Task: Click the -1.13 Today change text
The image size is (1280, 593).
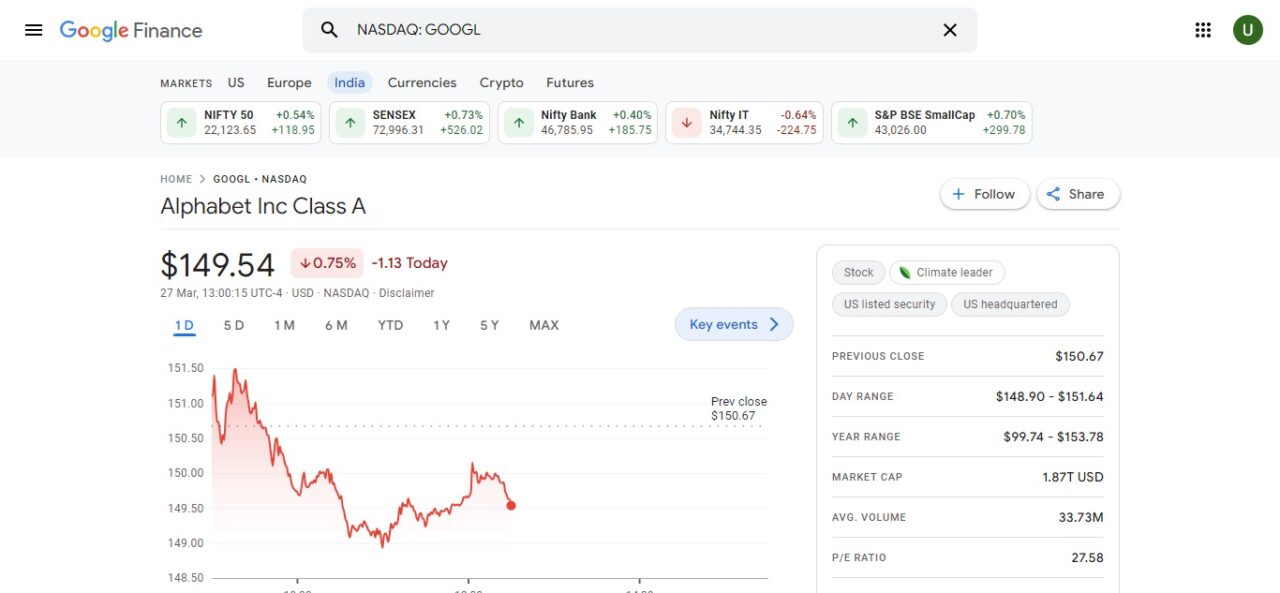Action: tap(409, 263)
